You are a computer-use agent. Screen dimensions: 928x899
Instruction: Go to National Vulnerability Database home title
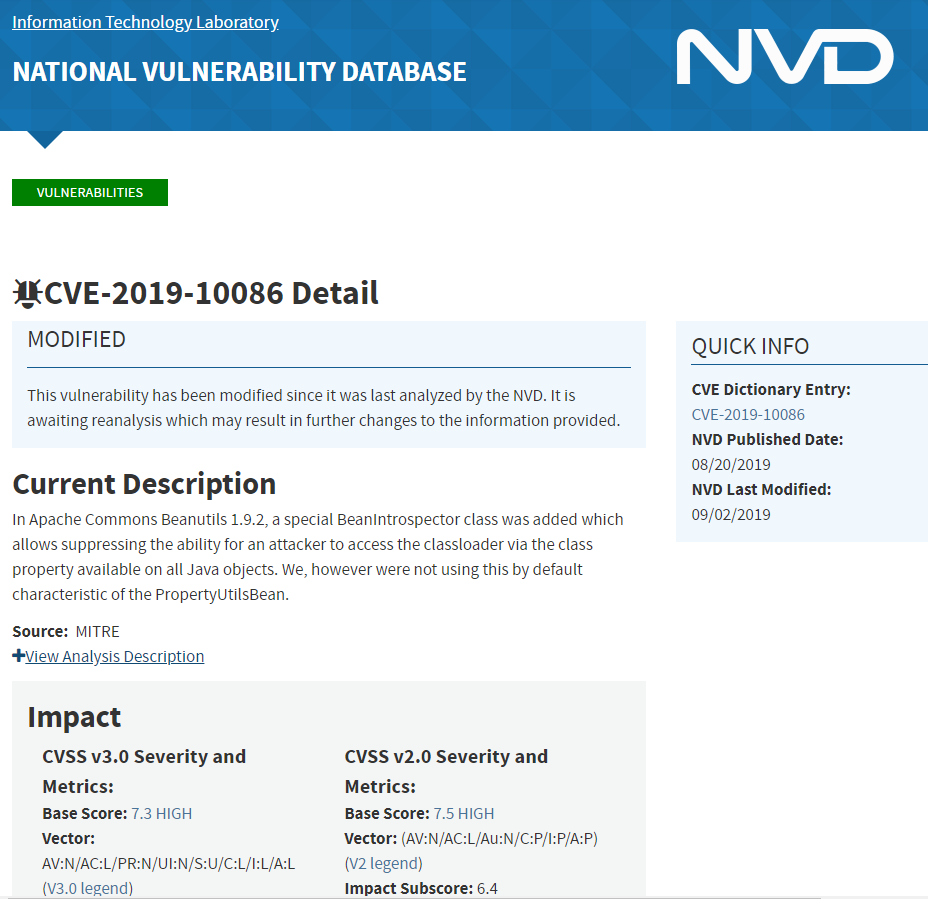tap(239, 72)
